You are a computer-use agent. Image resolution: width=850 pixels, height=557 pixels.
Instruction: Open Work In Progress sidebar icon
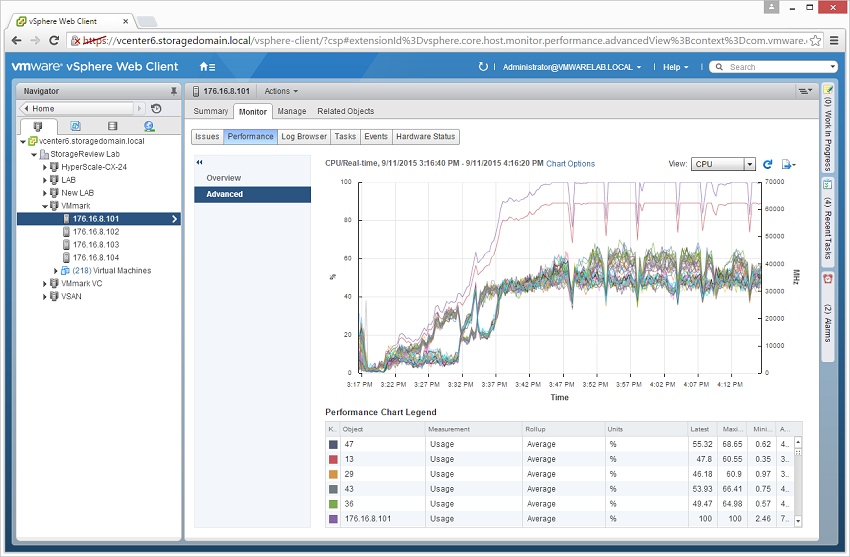(x=828, y=90)
